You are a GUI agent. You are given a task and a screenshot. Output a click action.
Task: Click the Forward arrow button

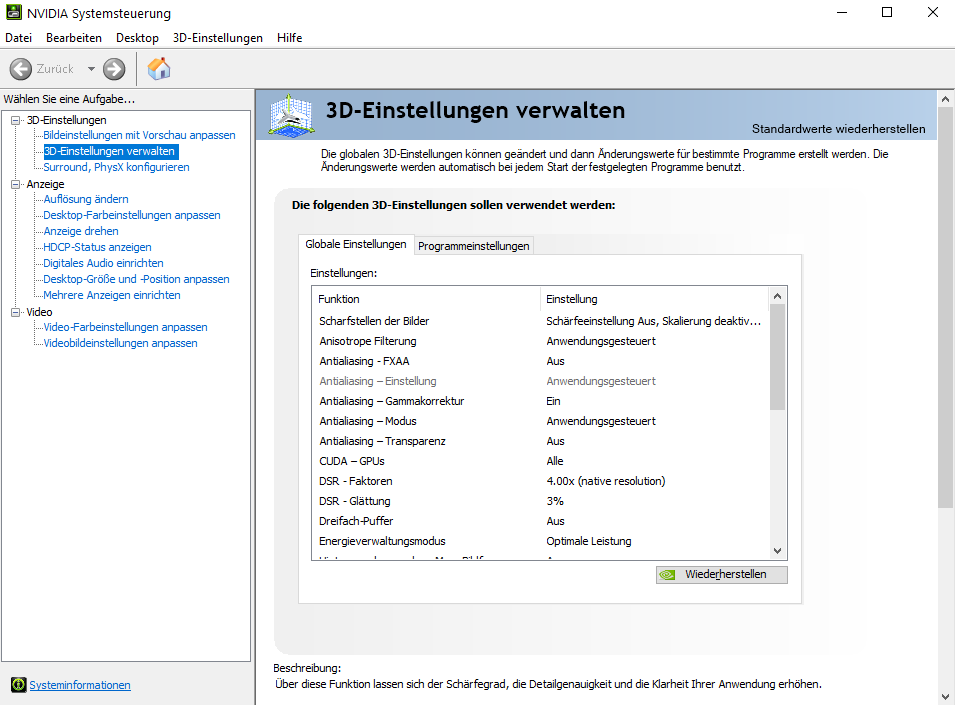[x=114, y=69]
